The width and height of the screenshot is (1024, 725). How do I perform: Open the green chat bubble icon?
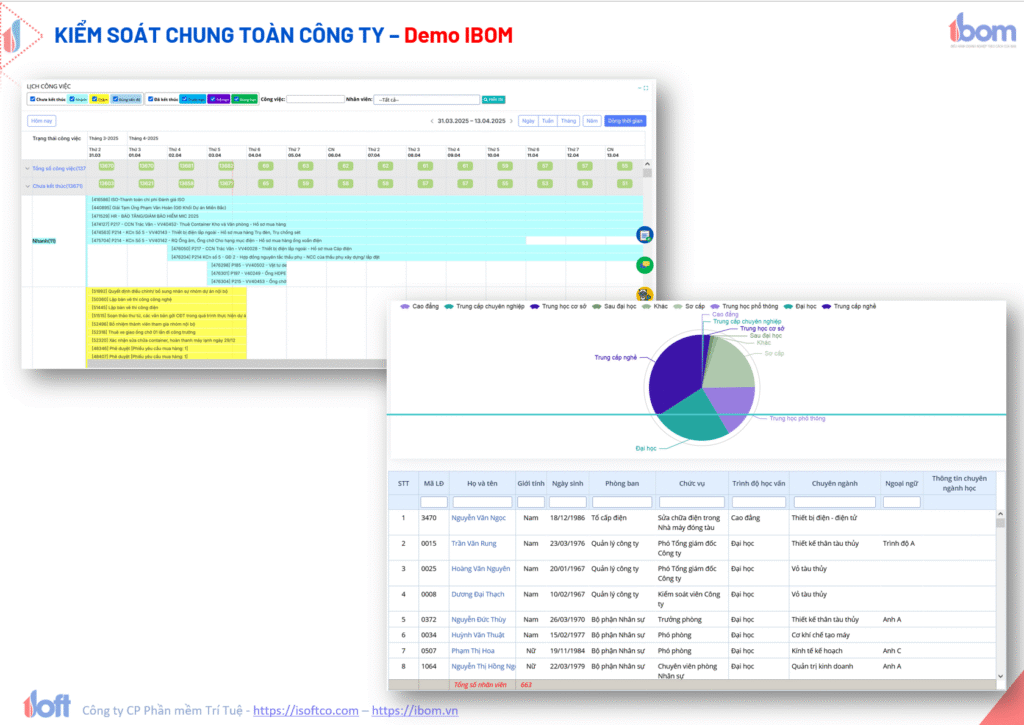[x=644, y=265]
